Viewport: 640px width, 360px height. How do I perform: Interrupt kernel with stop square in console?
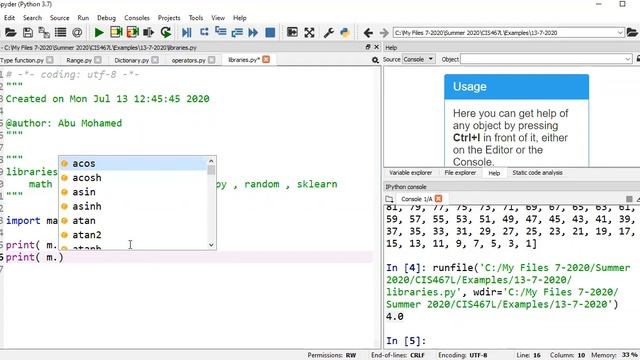(x=629, y=199)
